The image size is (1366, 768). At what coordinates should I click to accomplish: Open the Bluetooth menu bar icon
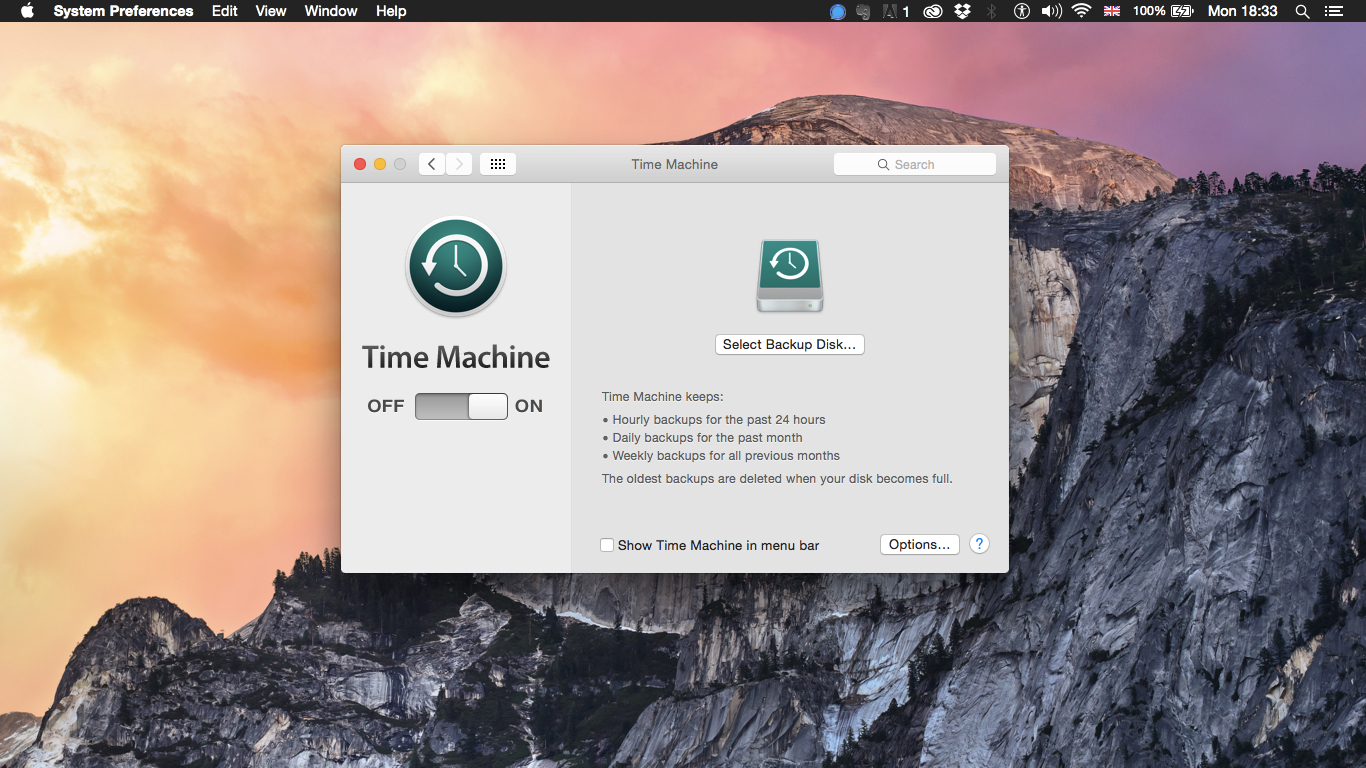(992, 11)
